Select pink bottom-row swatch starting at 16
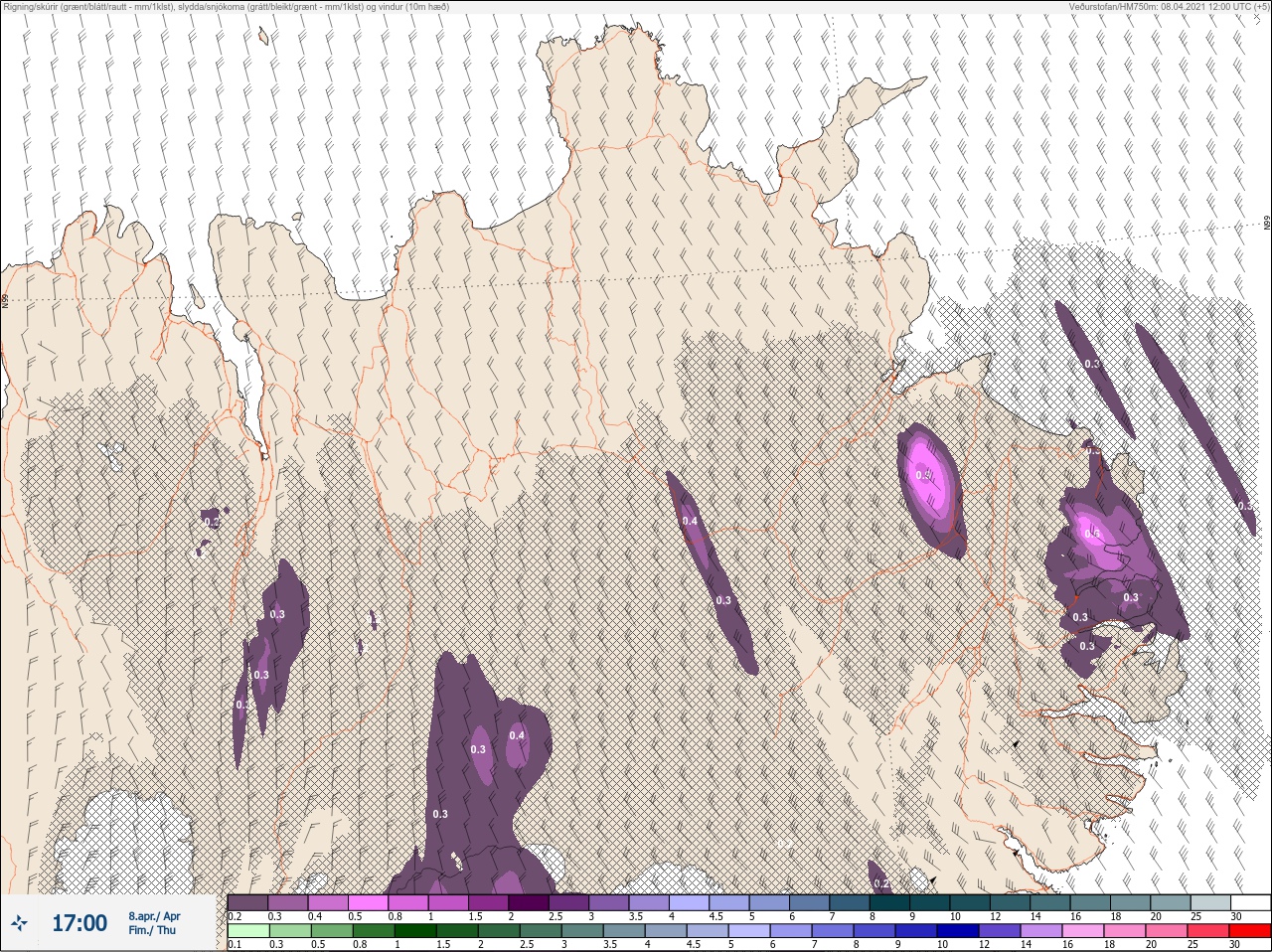 click(x=1083, y=930)
